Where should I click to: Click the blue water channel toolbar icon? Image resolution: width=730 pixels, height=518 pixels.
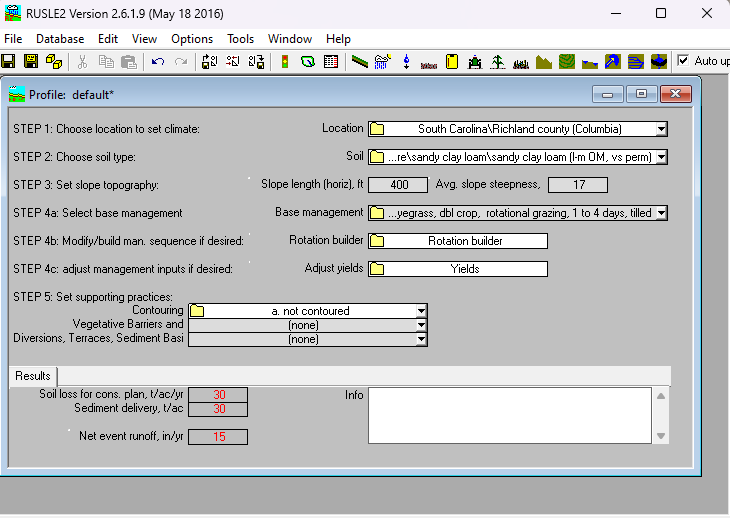(x=589, y=63)
